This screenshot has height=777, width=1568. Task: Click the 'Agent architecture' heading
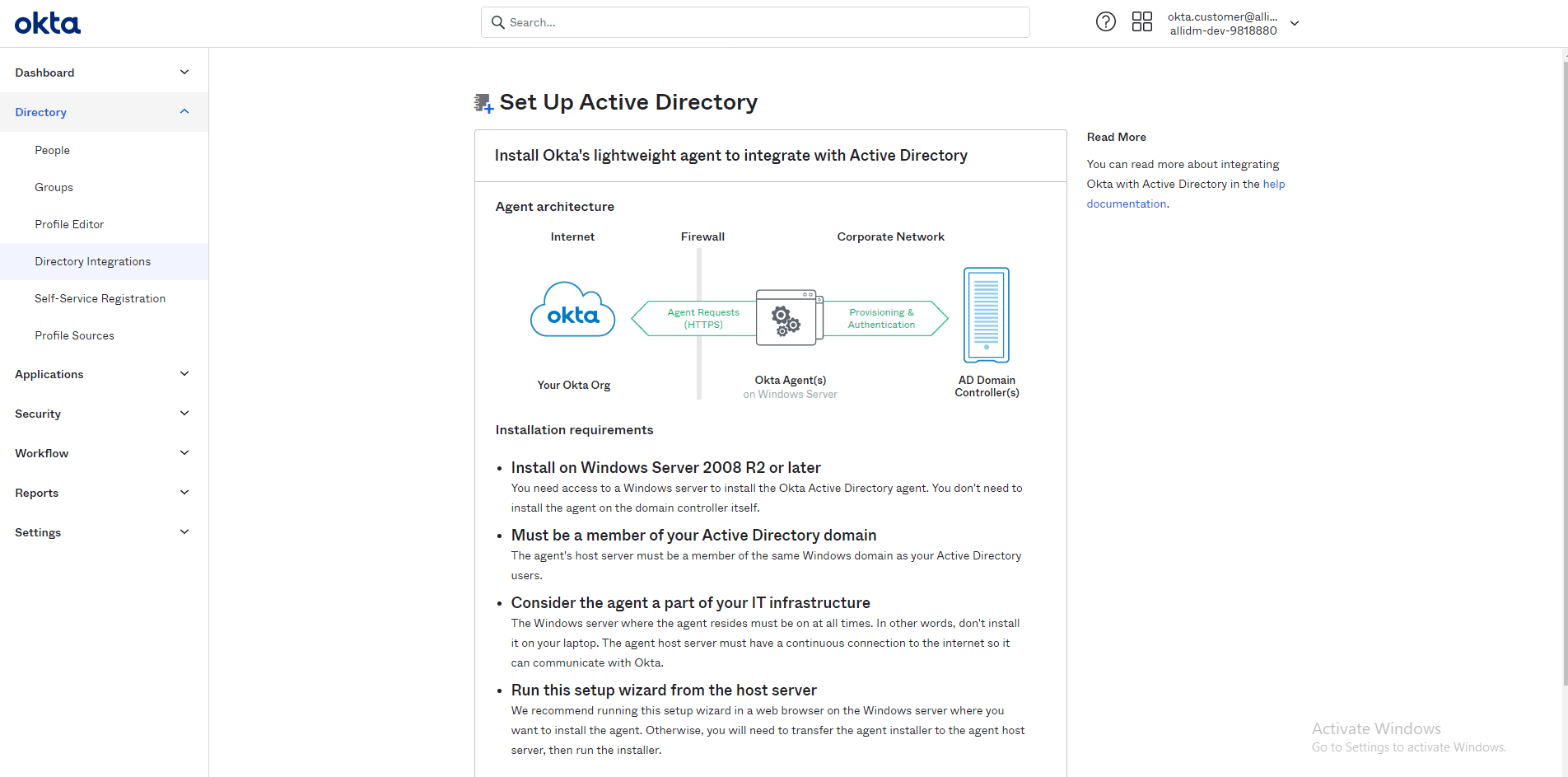coord(555,207)
